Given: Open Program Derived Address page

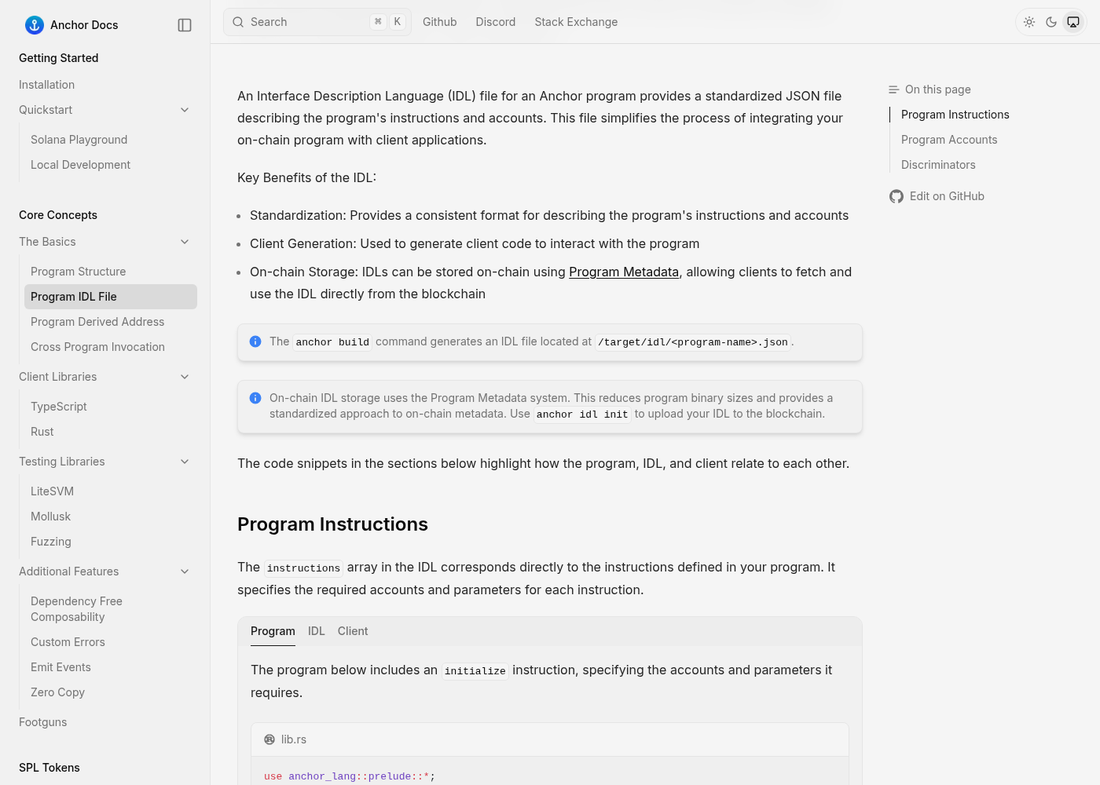Looking at the screenshot, I should pos(98,322).
